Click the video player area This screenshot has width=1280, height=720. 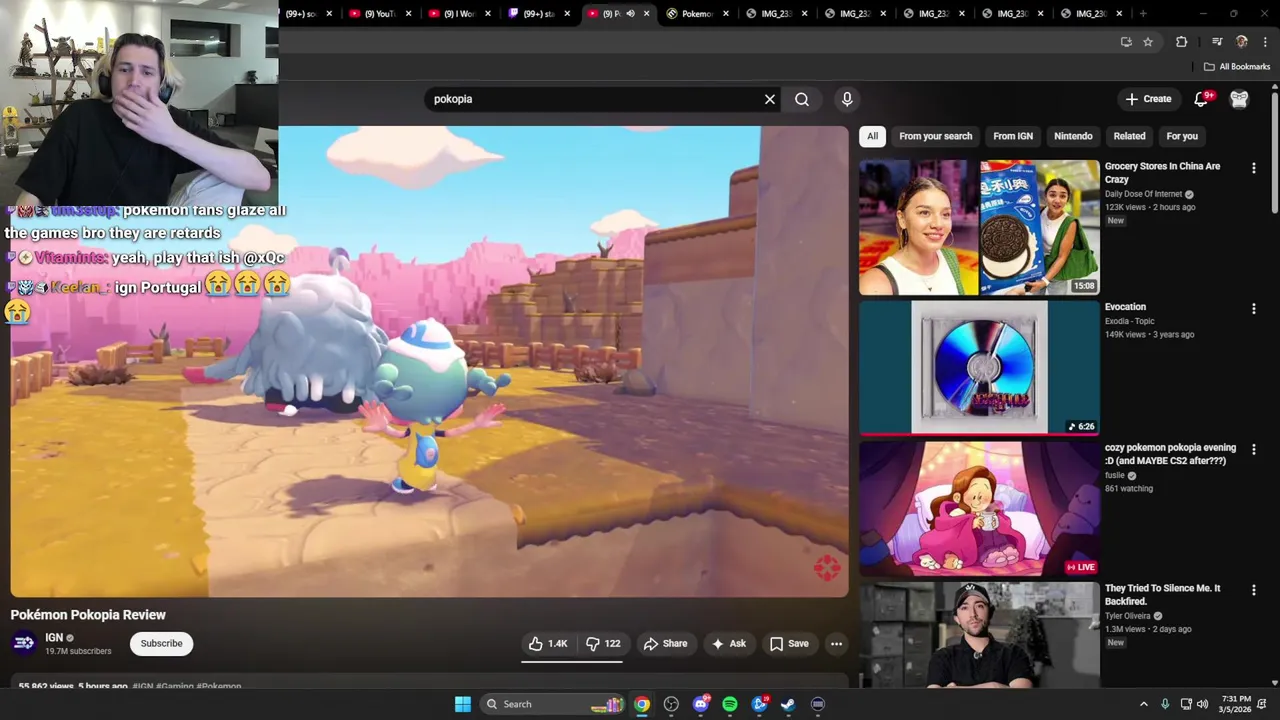coord(429,361)
